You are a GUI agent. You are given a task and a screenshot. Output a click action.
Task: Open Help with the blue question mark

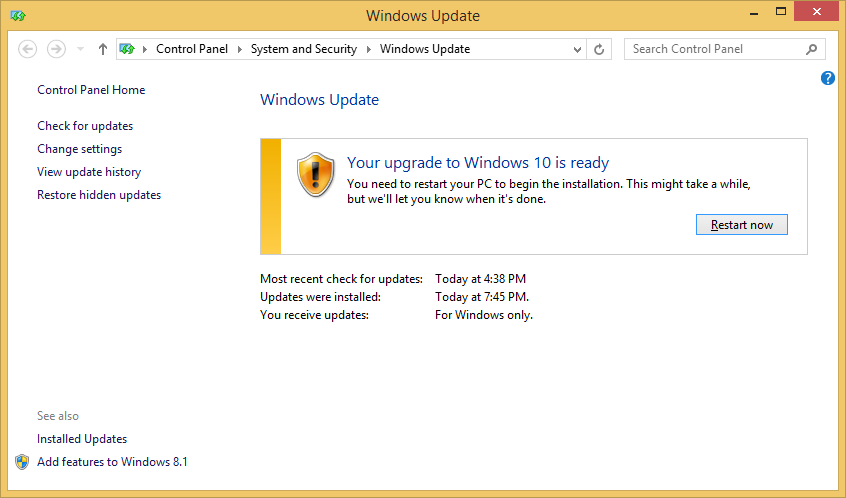(828, 78)
